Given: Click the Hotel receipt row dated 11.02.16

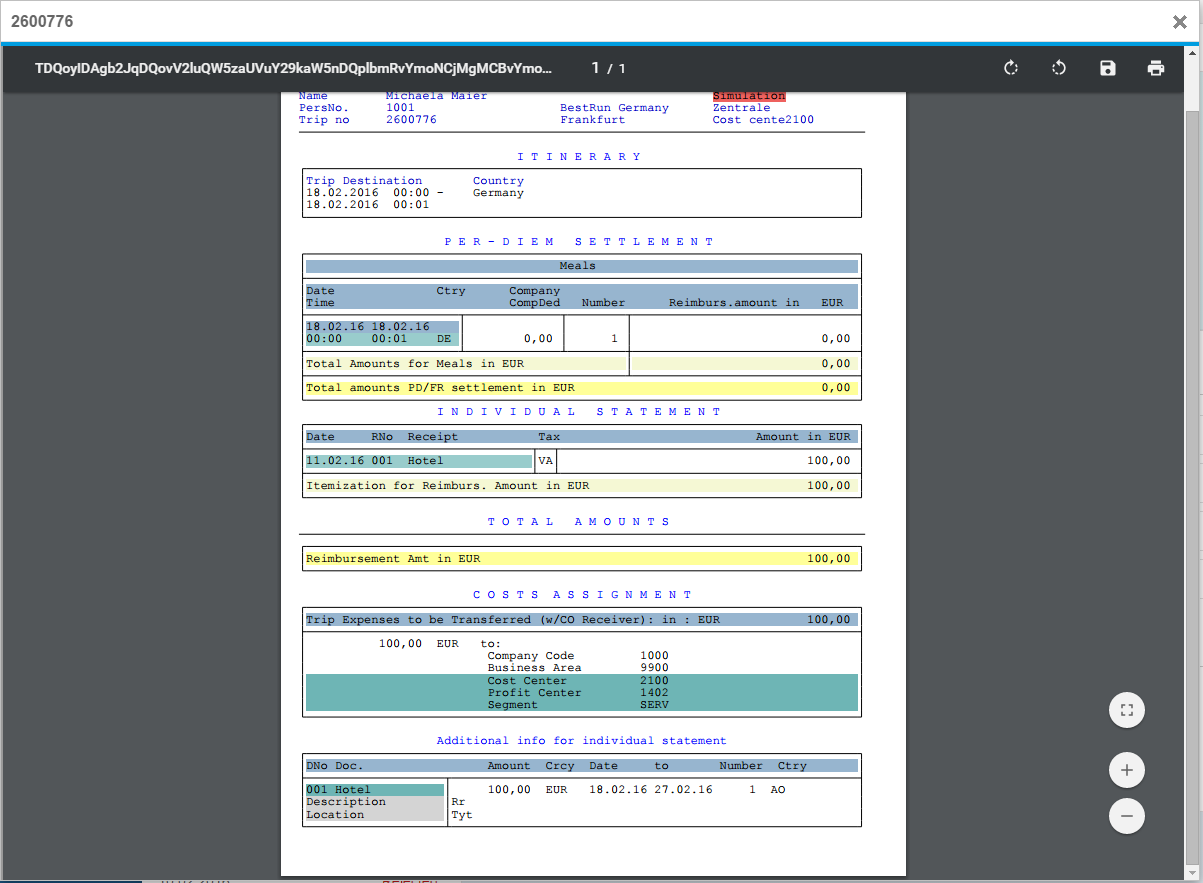Looking at the screenshot, I should (x=420, y=460).
